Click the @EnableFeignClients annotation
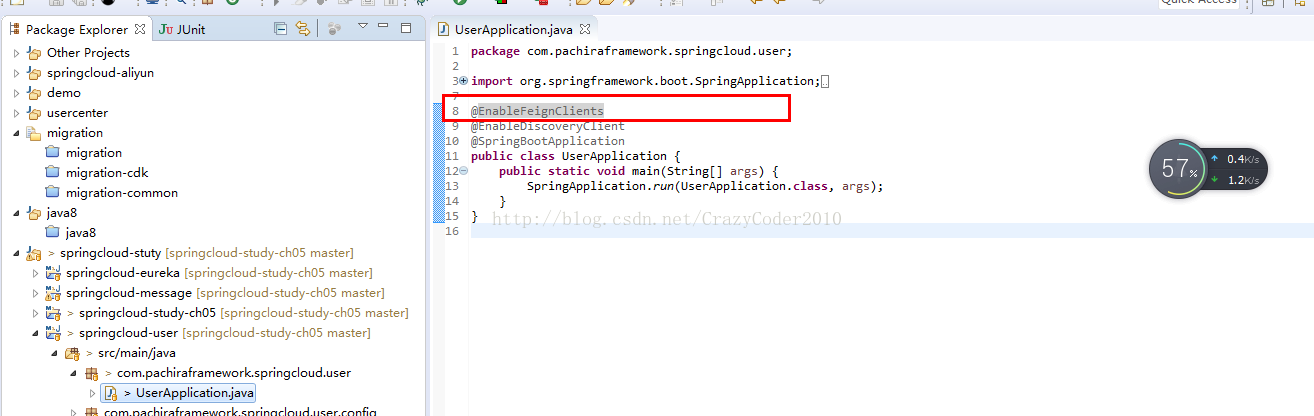Screen dimensions: 1314x416 pyautogui.click(x=538, y=111)
